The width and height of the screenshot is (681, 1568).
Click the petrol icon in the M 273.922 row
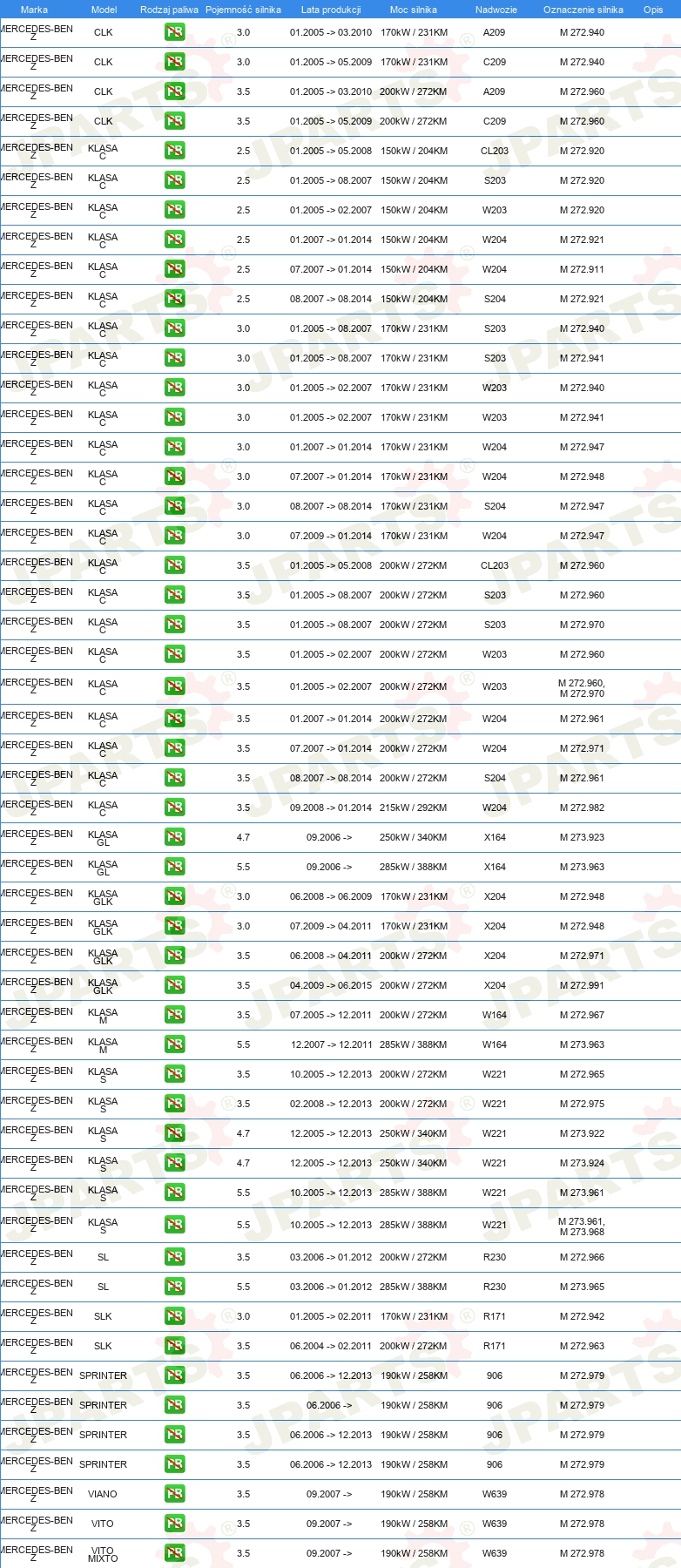click(174, 1134)
